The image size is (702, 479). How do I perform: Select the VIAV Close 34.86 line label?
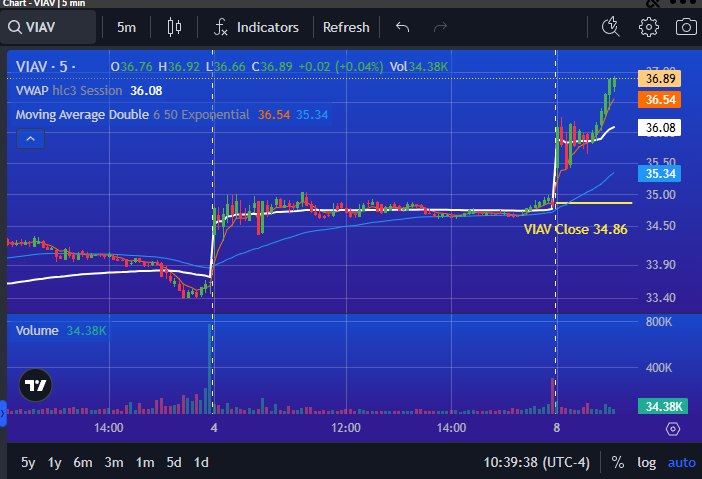click(575, 229)
